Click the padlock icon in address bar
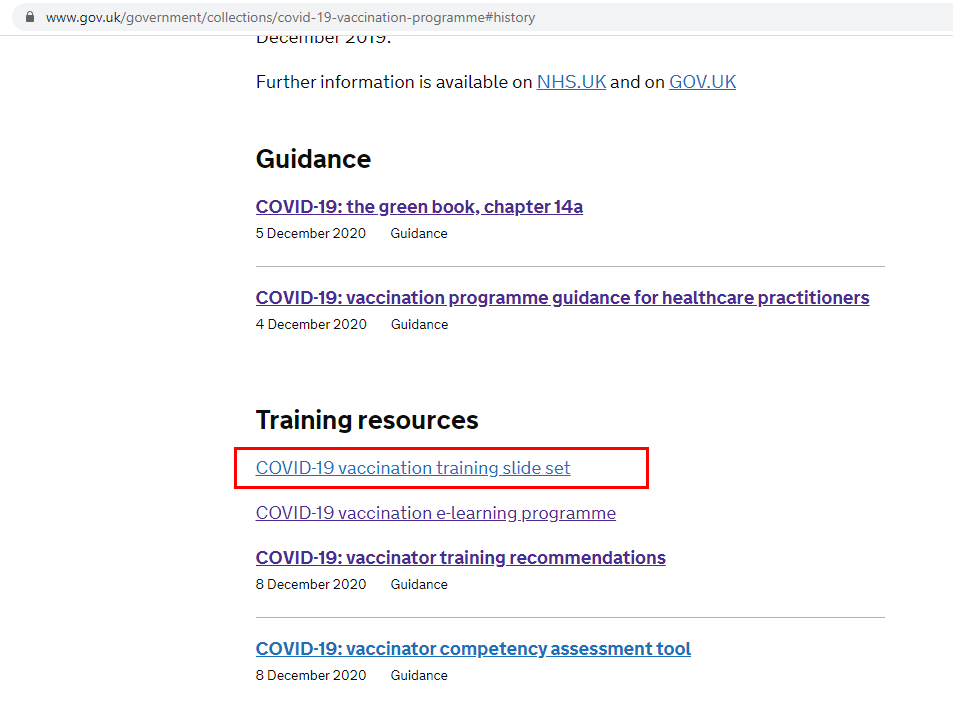This screenshot has width=953, height=717. [30, 17]
